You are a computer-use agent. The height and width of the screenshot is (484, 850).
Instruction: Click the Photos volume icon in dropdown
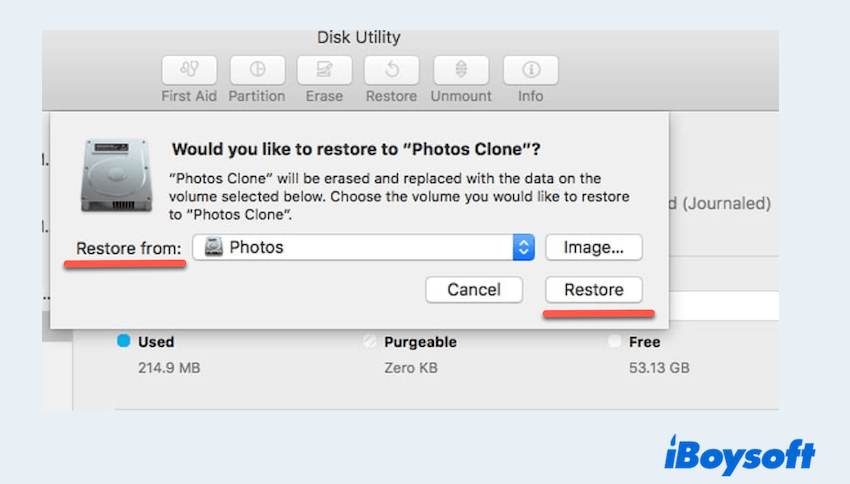pyautogui.click(x=213, y=248)
